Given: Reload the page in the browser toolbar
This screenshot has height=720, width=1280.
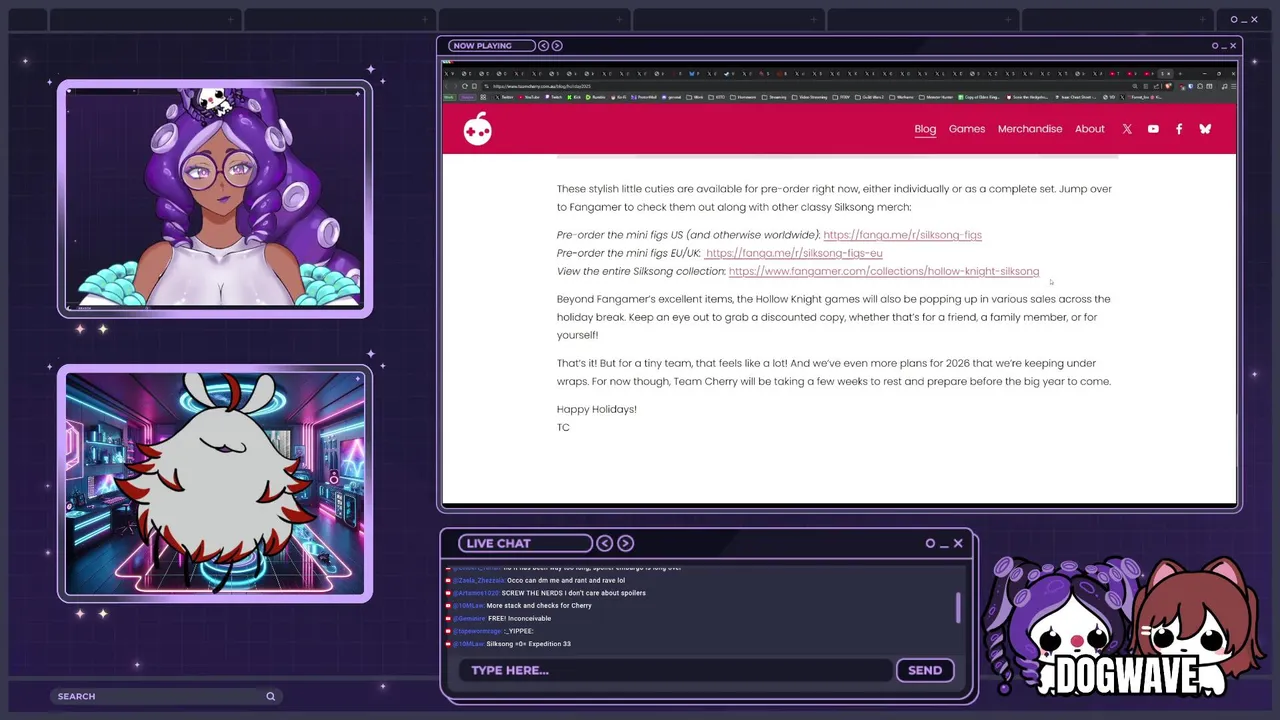Looking at the screenshot, I should [x=464, y=86].
